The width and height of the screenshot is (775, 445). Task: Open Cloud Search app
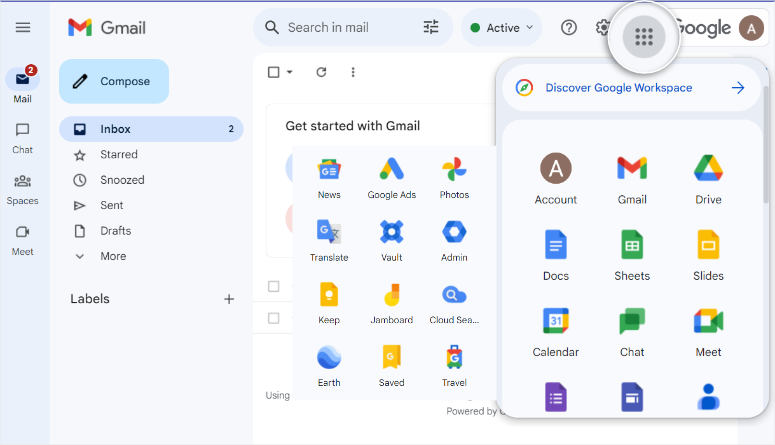click(454, 304)
